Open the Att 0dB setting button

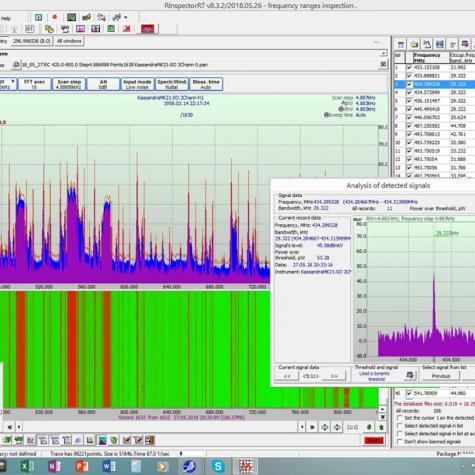[x=103, y=84]
